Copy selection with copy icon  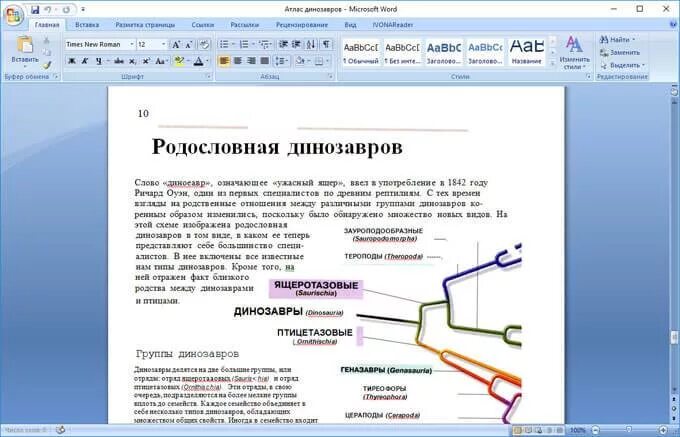coord(47,52)
